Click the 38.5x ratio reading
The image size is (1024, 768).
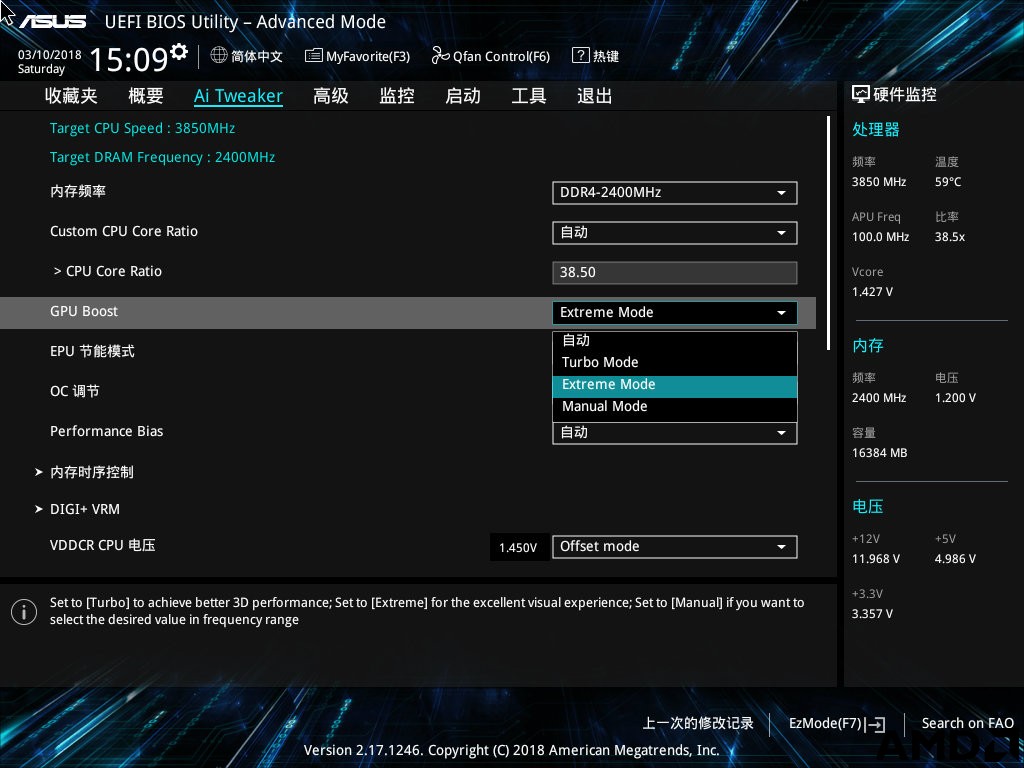tap(950, 237)
